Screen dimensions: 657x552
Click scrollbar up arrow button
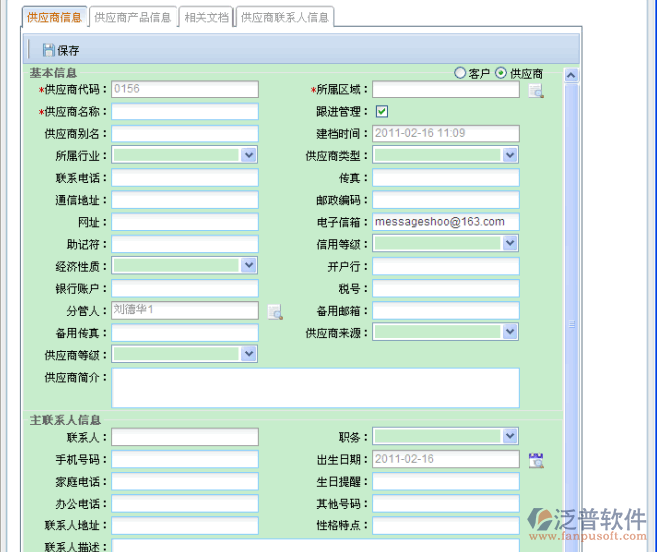click(x=571, y=75)
